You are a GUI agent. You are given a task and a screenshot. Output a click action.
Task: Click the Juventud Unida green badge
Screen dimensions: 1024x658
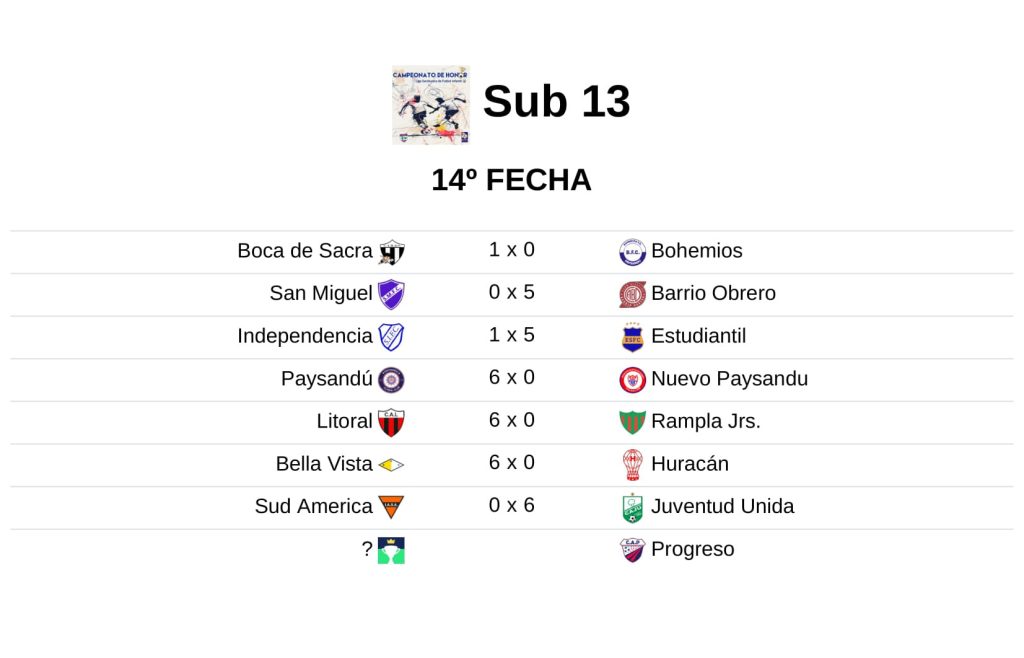[x=632, y=508]
